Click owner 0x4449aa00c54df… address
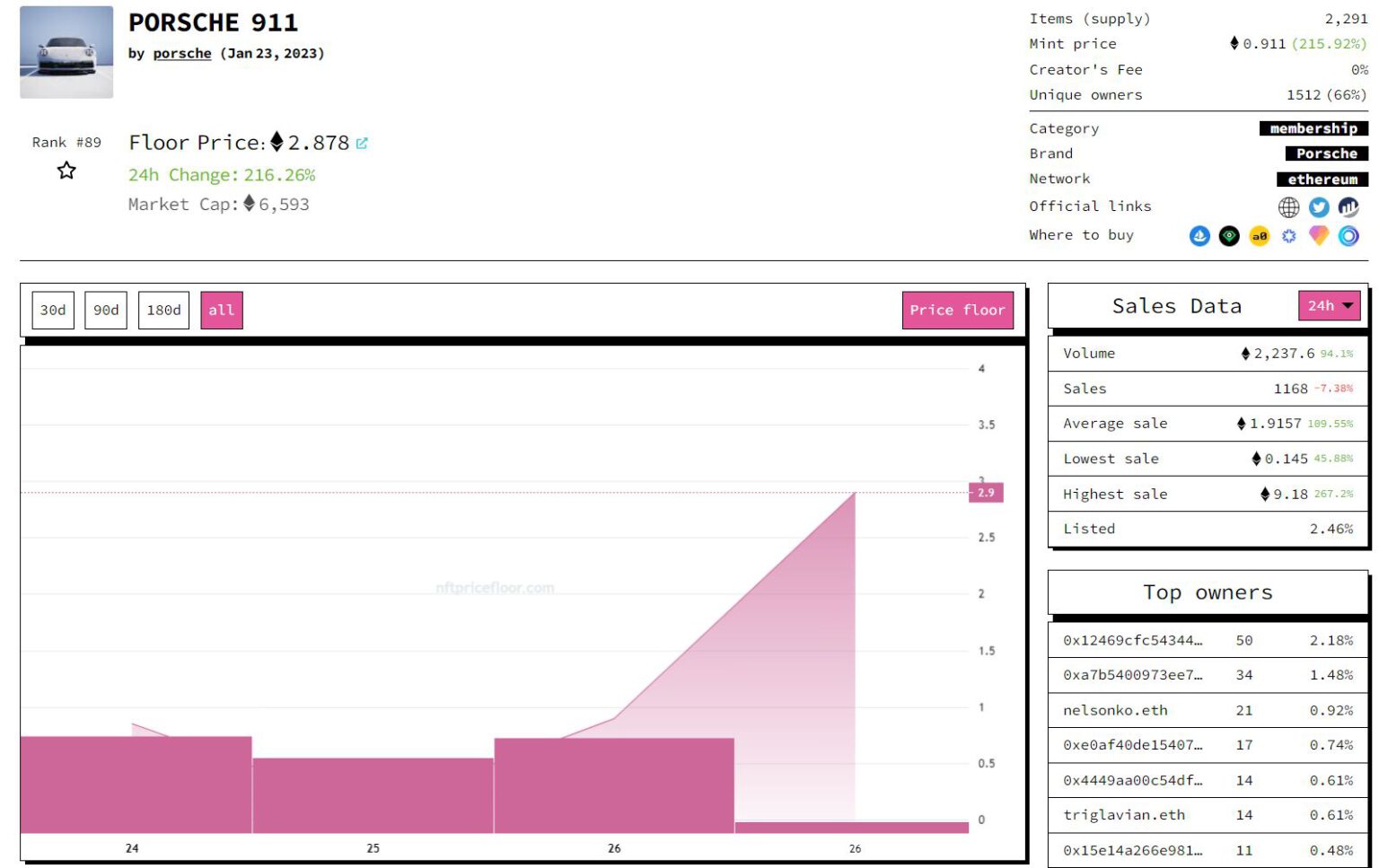Image resolution: width=1379 pixels, height=868 pixels. [1132, 781]
